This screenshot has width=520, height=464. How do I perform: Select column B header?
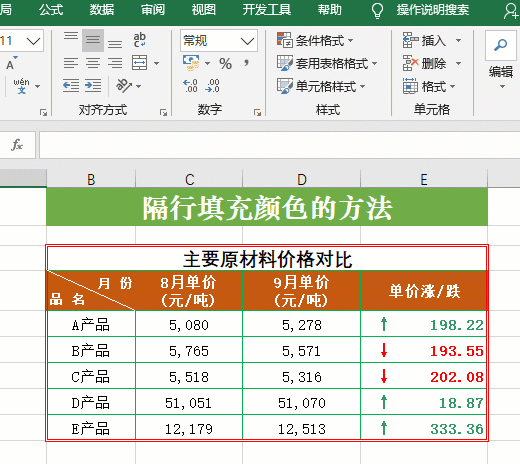tap(91, 179)
